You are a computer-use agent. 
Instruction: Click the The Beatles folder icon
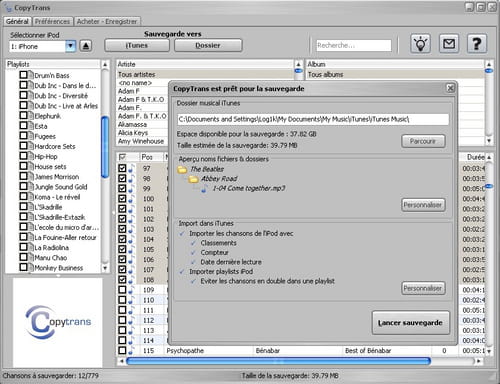(x=182, y=170)
